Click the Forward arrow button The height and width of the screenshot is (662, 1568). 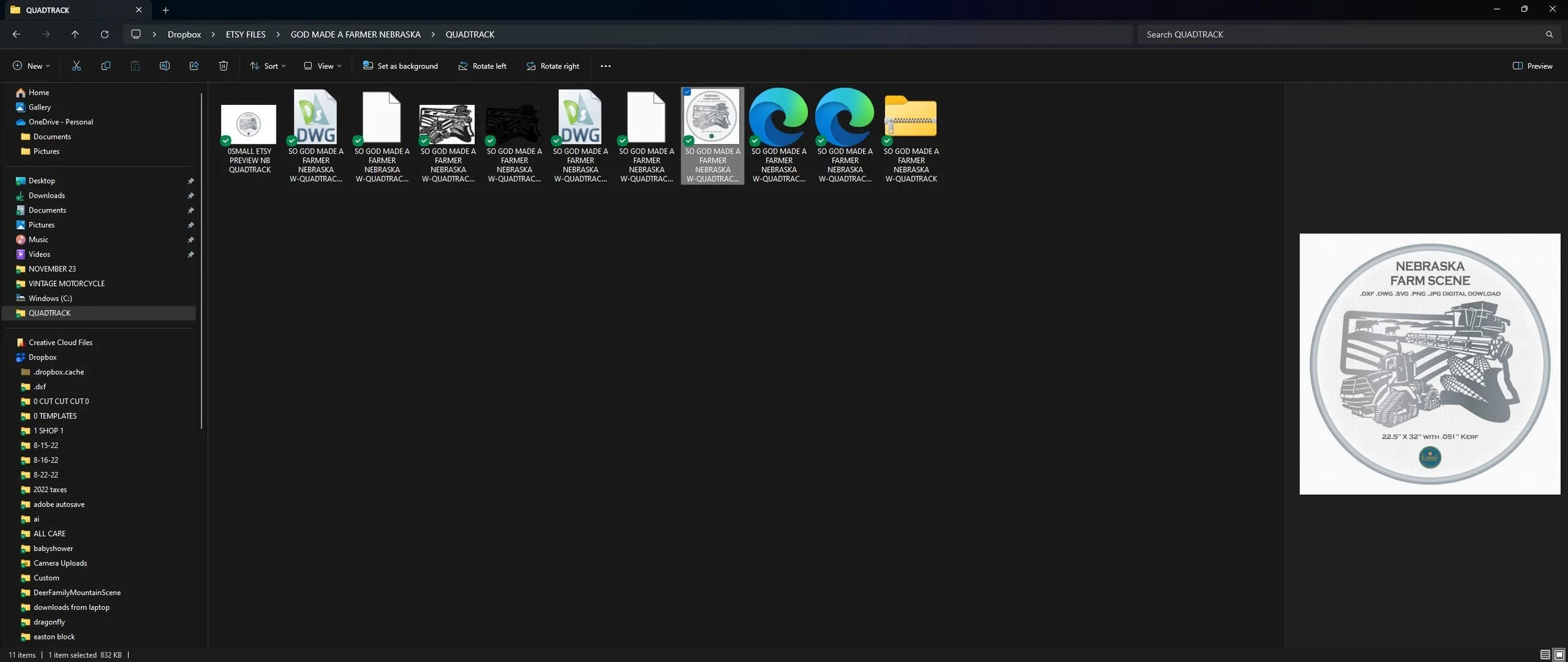46,35
